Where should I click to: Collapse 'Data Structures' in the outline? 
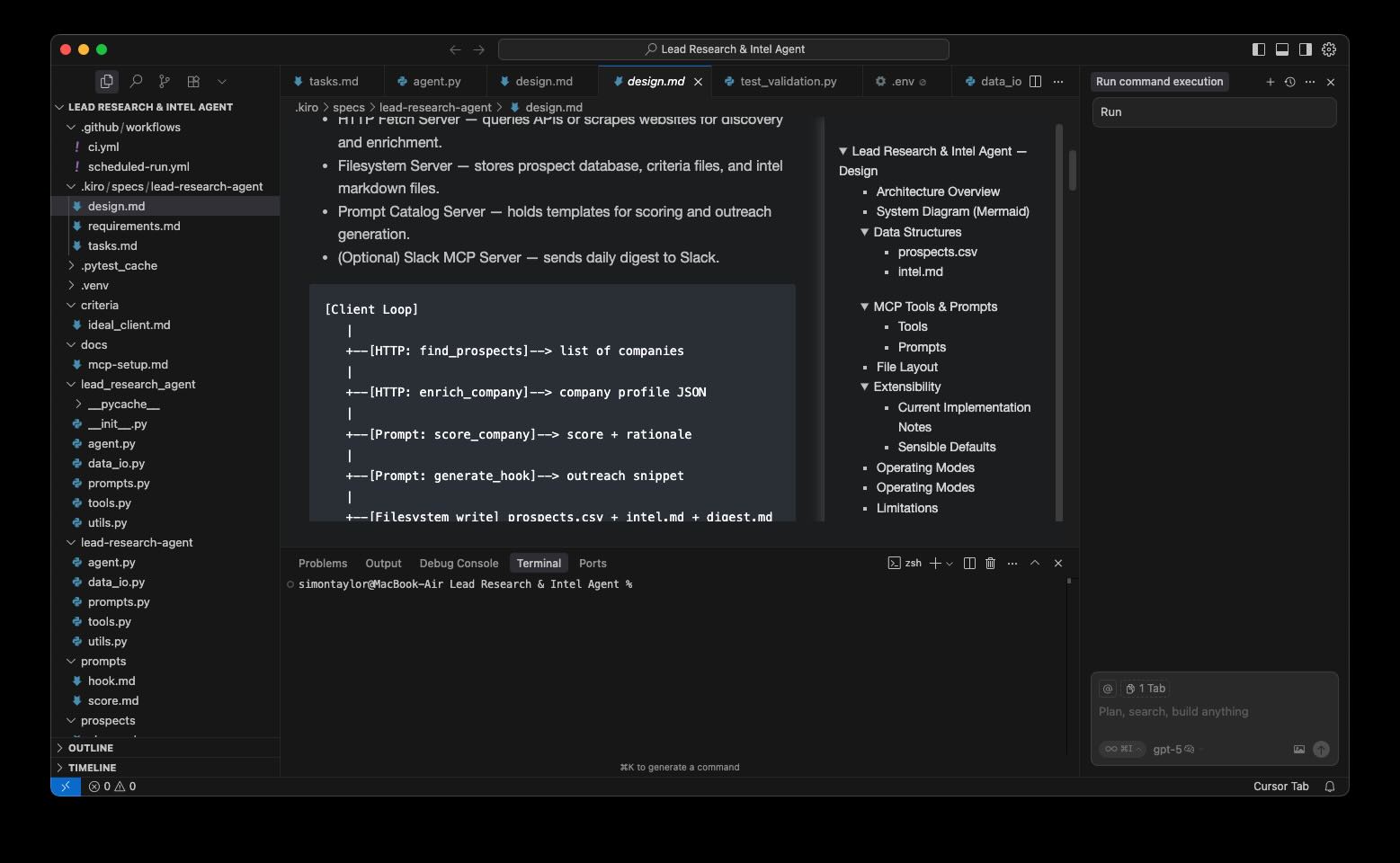click(x=864, y=232)
